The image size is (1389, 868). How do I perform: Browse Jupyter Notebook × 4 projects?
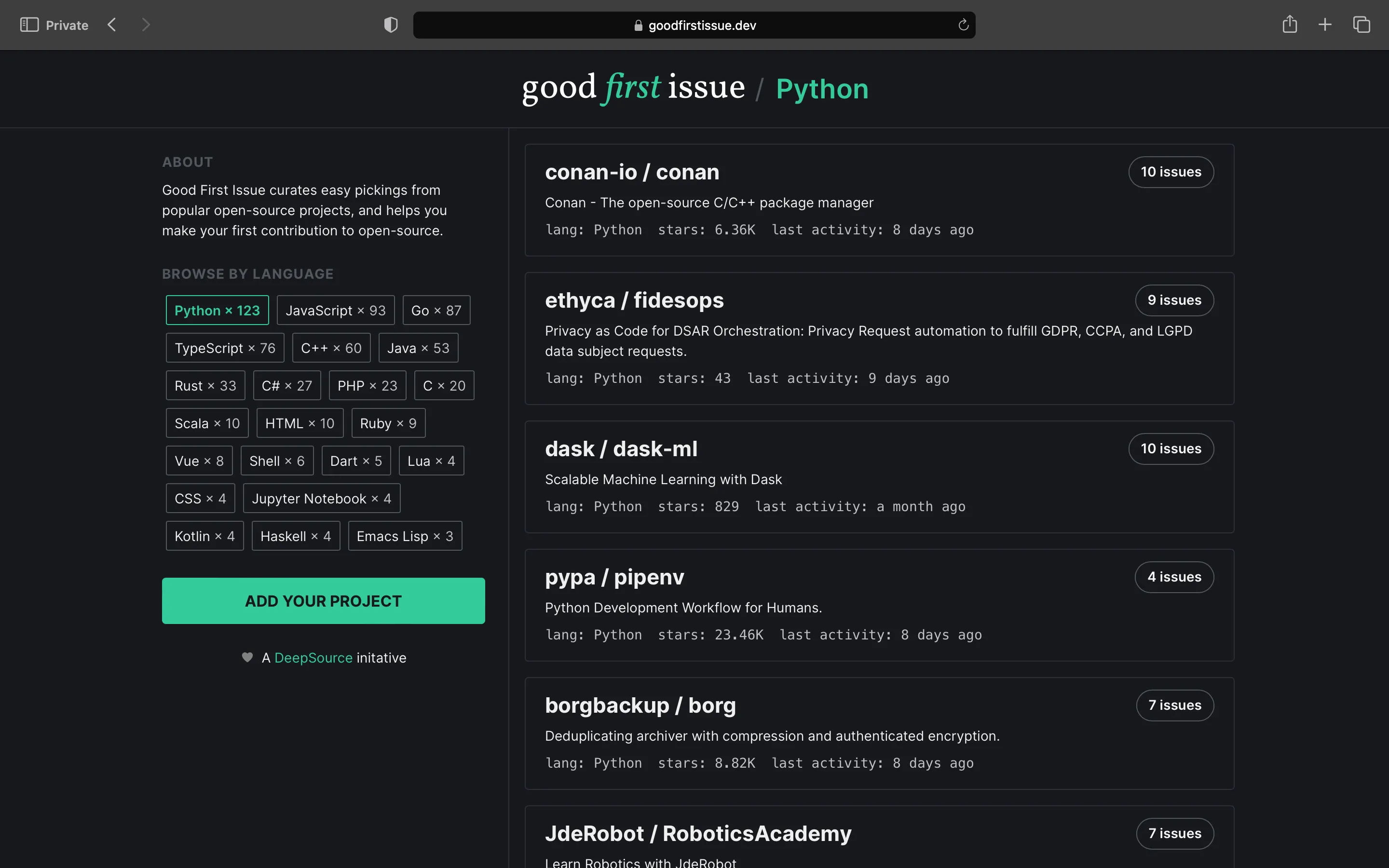[321, 498]
